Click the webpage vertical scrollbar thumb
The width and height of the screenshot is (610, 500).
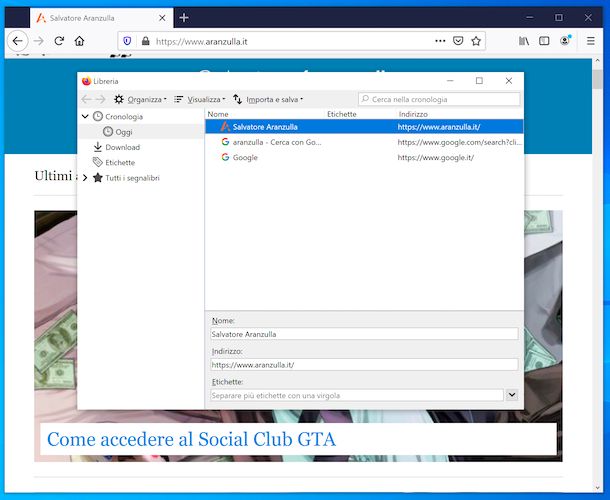[598, 79]
